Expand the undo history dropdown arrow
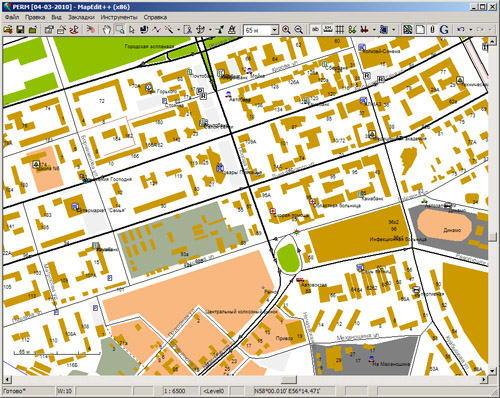The image size is (500, 398). tap(470, 30)
